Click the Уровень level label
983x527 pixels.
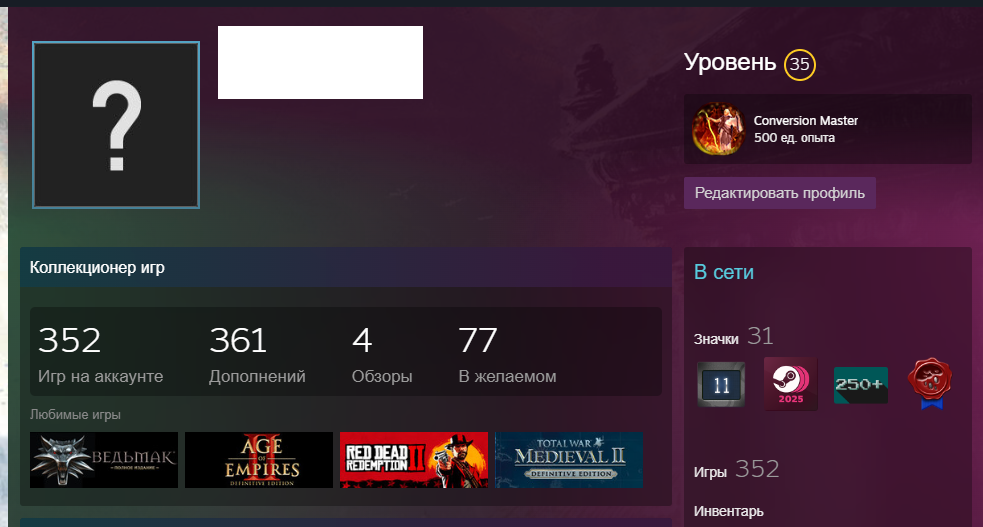point(730,62)
